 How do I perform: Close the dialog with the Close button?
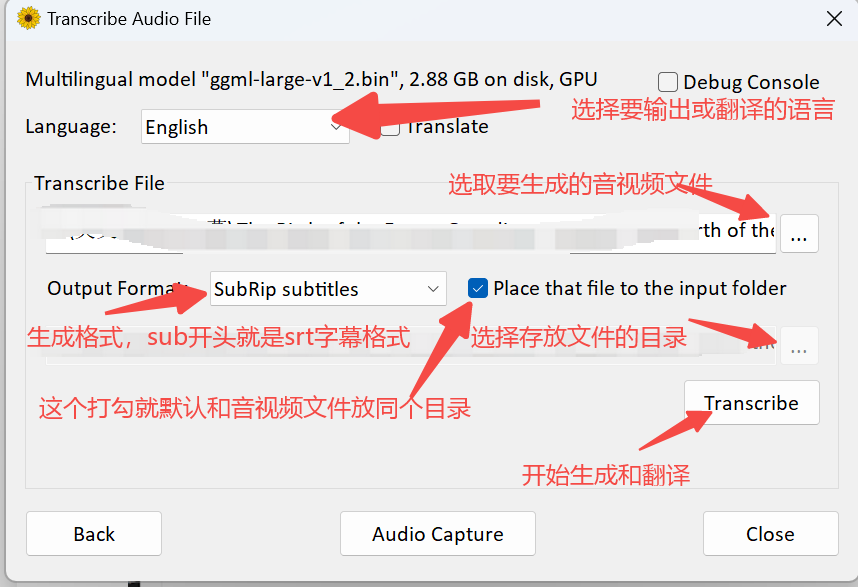[770, 533]
